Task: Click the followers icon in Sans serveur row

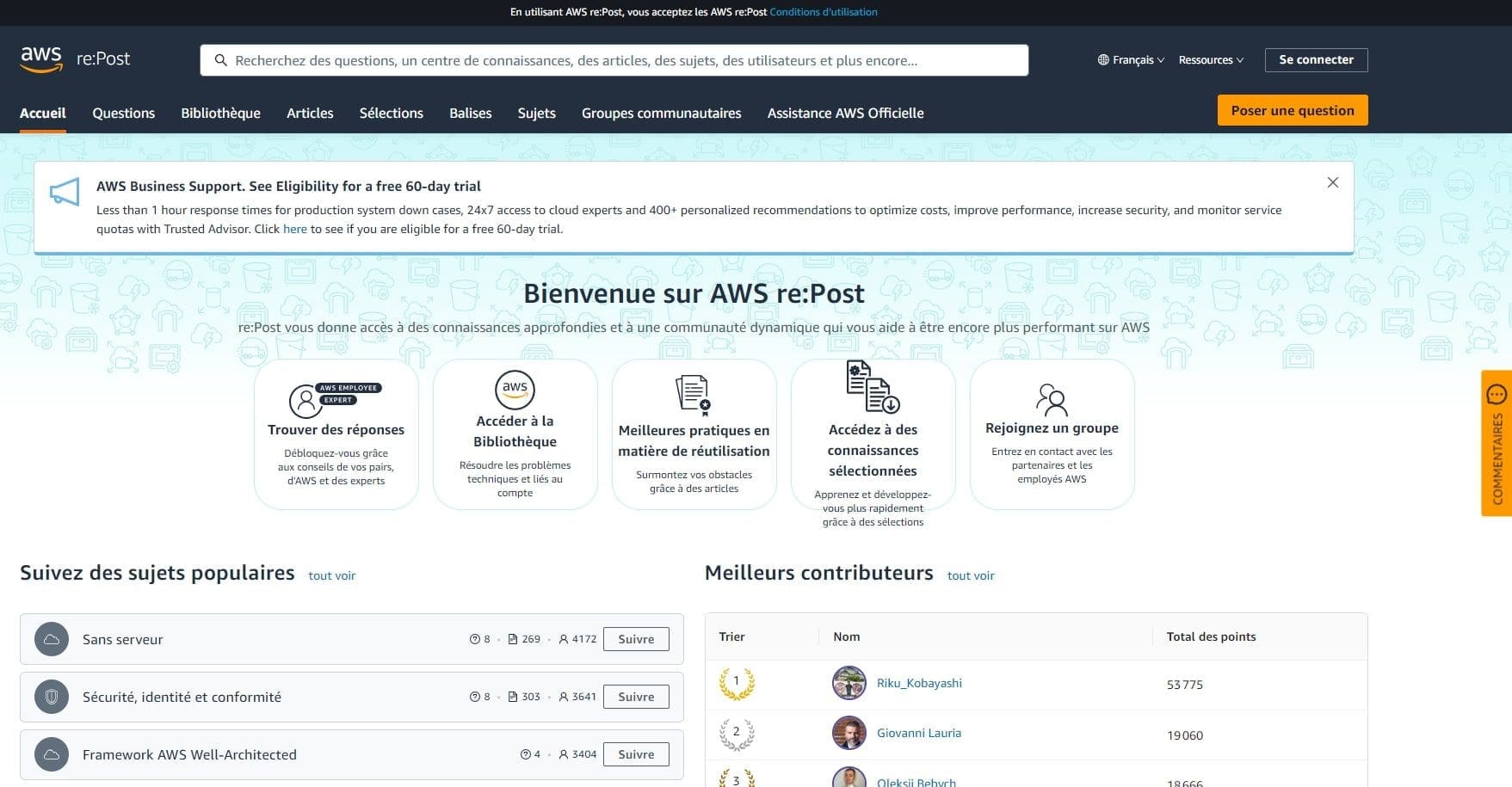Action: point(564,639)
